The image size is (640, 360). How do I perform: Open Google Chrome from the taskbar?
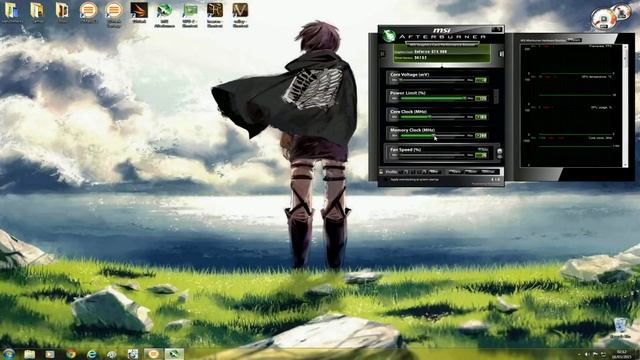(x=71, y=354)
